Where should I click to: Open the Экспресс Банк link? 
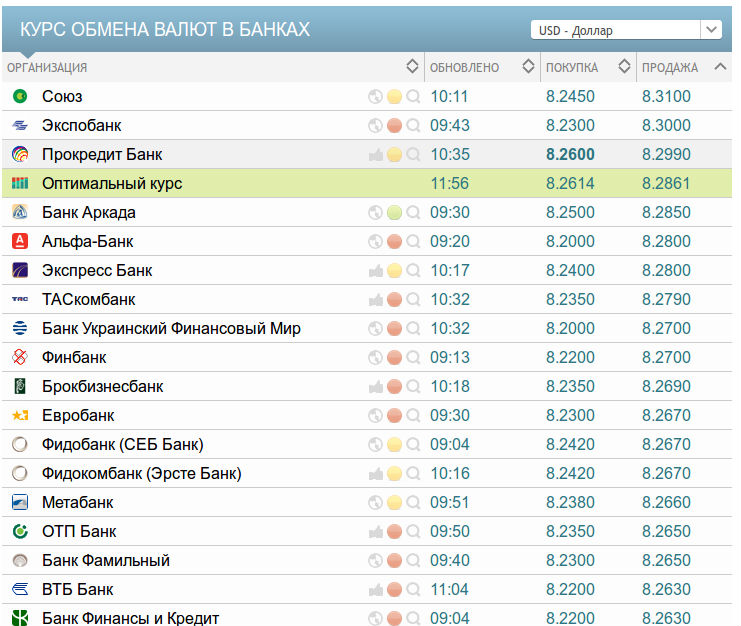click(97, 271)
